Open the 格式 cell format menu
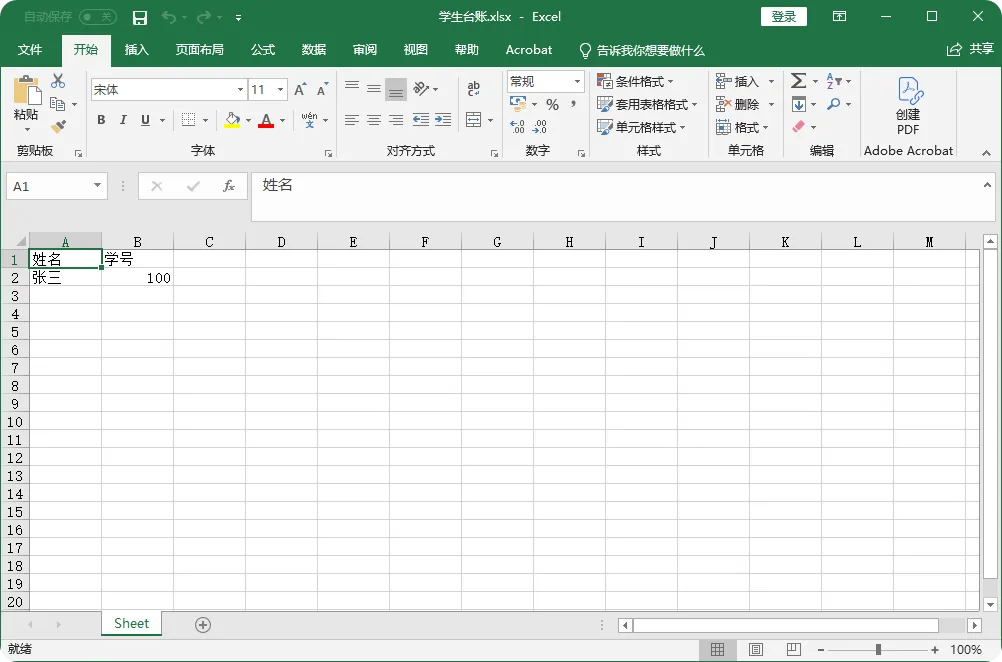The height and width of the screenshot is (662, 1002). click(x=742, y=127)
